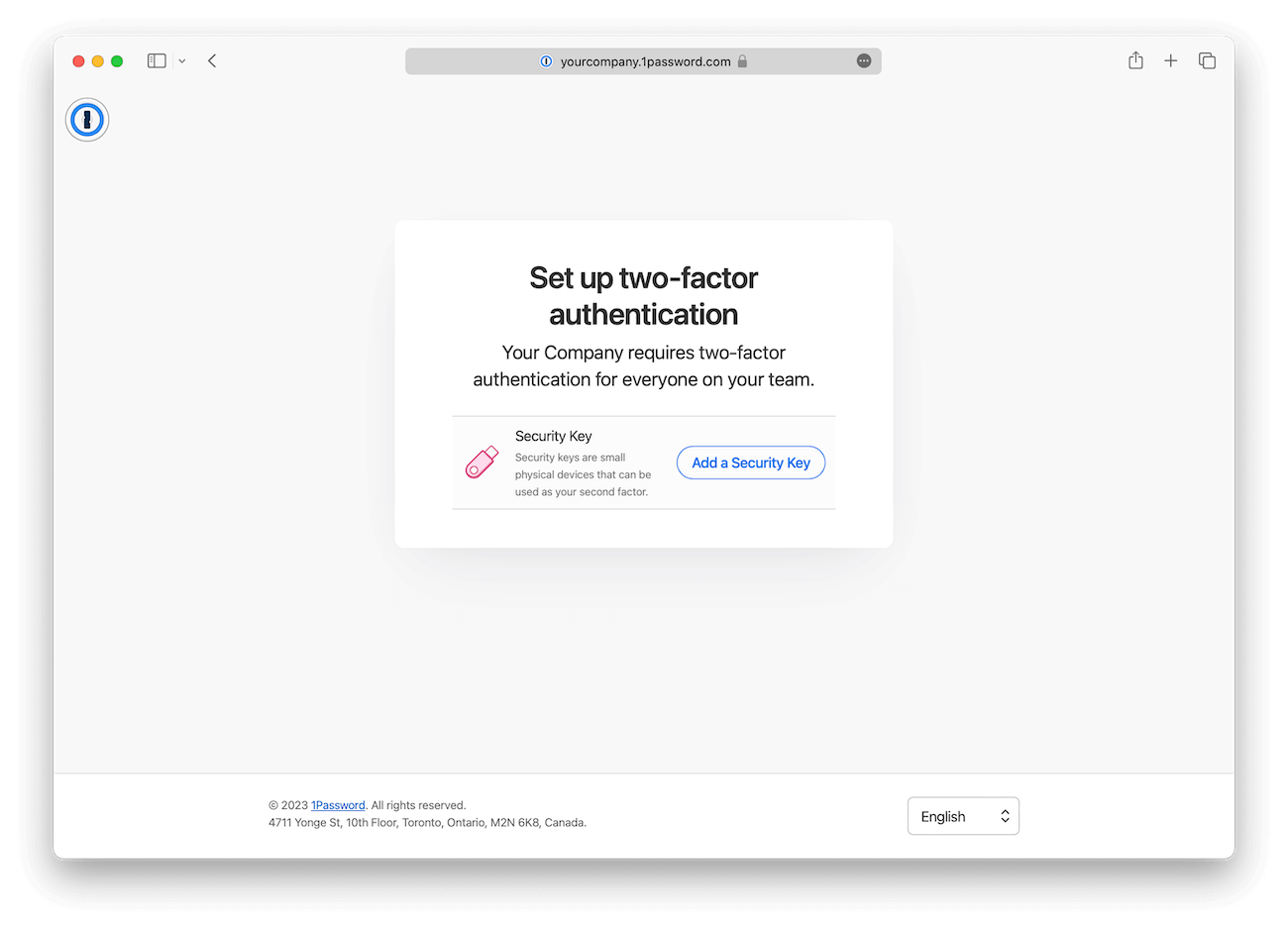Viewport: 1288px width, 929px height.
Task: Open the English language selector
Action: (x=963, y=815)
